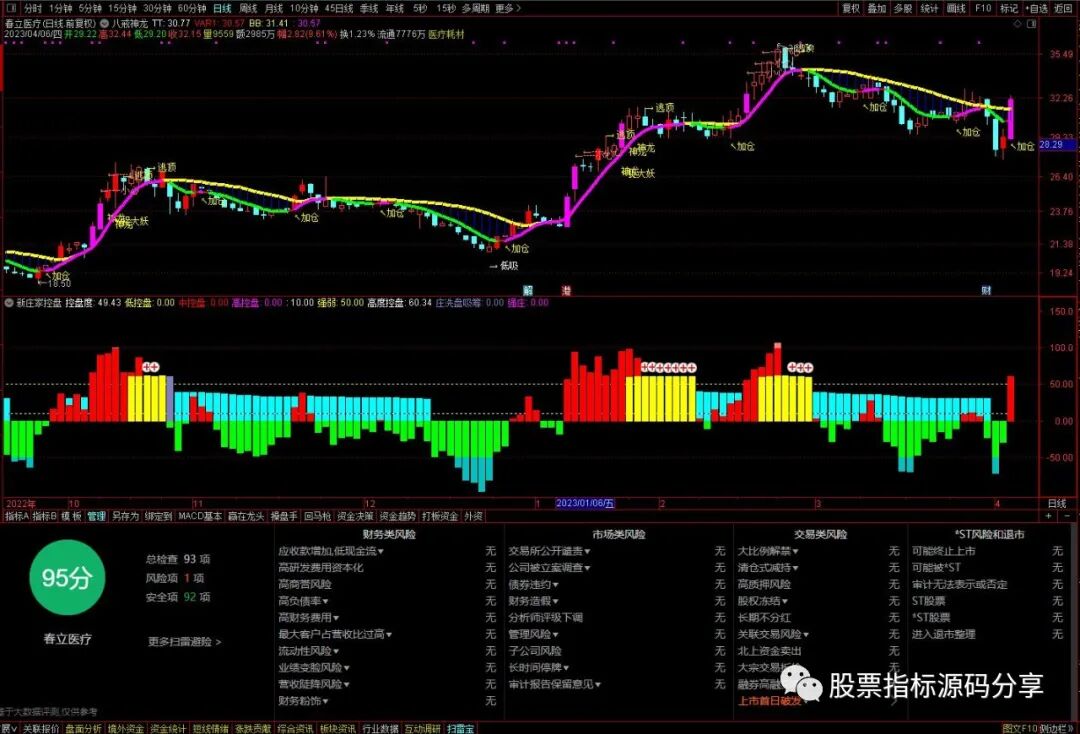
Task: Click the round icon before 新庄家控盘
Action: tap(9, 302)
